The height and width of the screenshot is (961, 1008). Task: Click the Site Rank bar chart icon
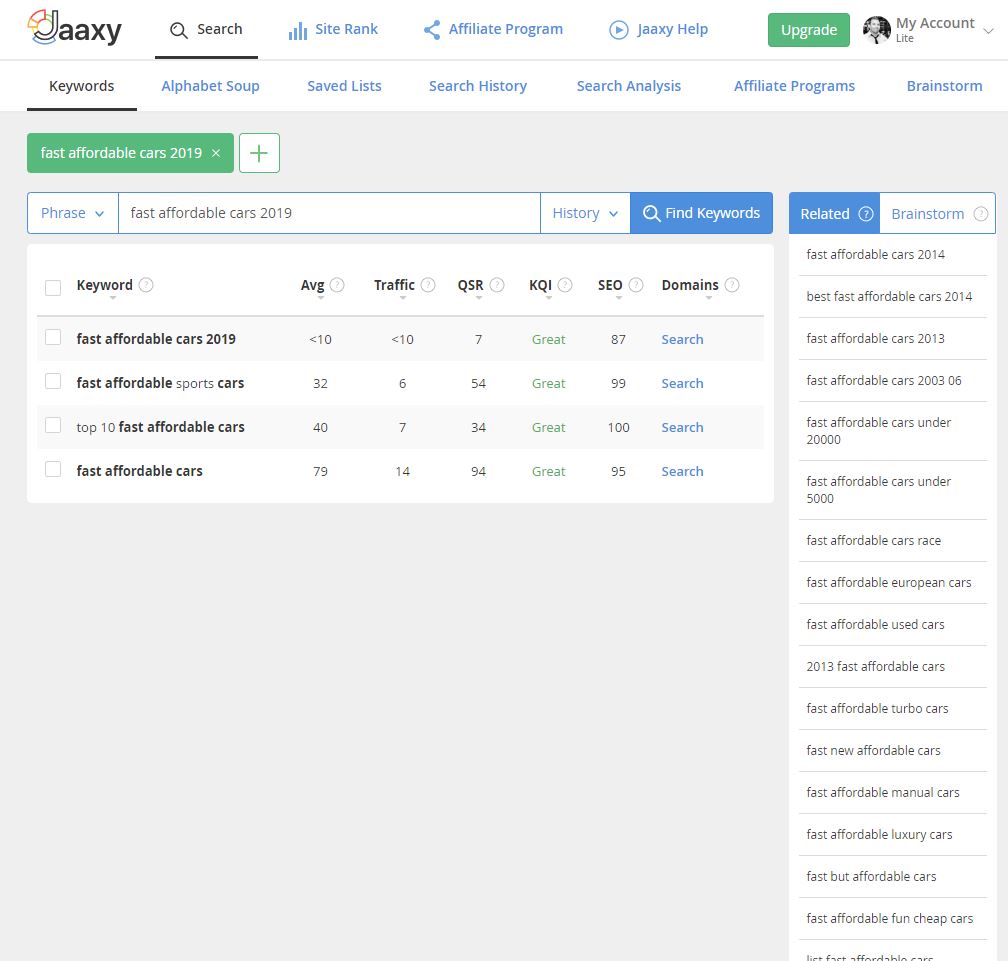coord(298,30)
